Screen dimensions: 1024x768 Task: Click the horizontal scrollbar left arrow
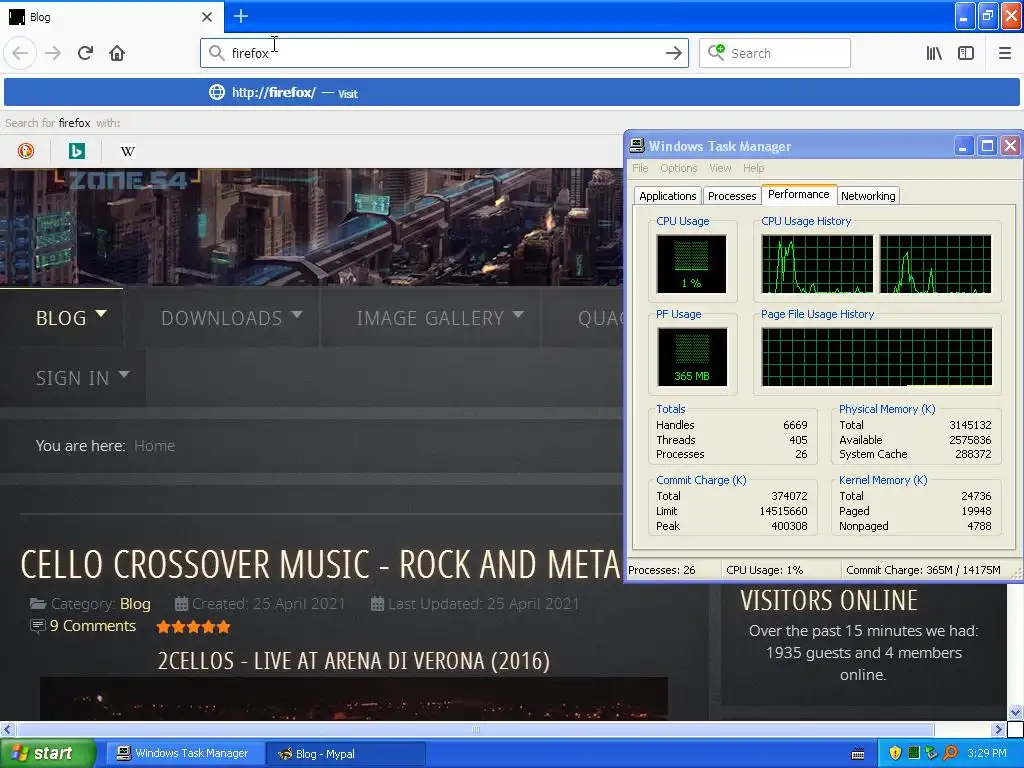[x=7, y=729]
